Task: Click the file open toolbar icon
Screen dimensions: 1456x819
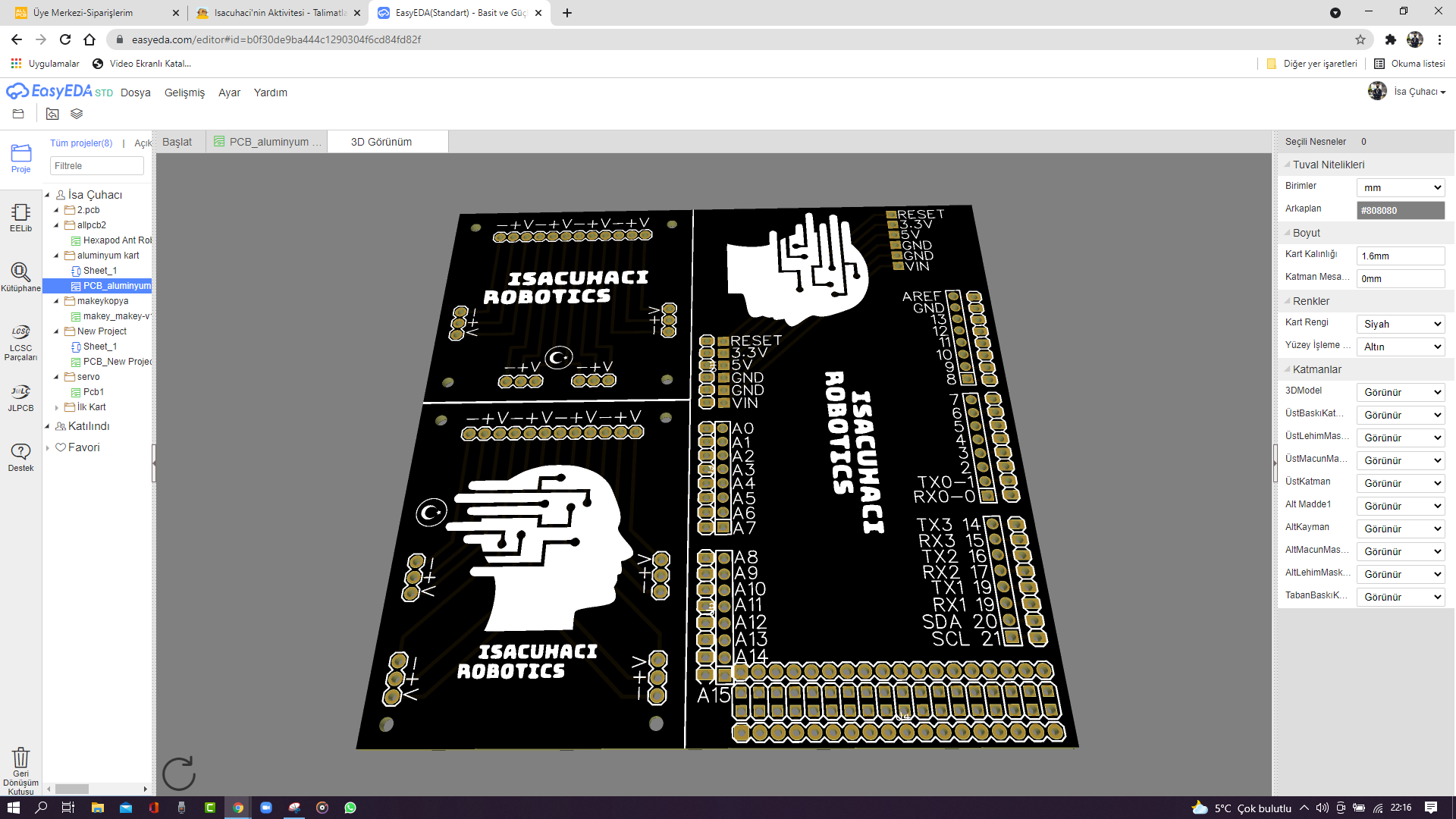Action: (17, 114)
